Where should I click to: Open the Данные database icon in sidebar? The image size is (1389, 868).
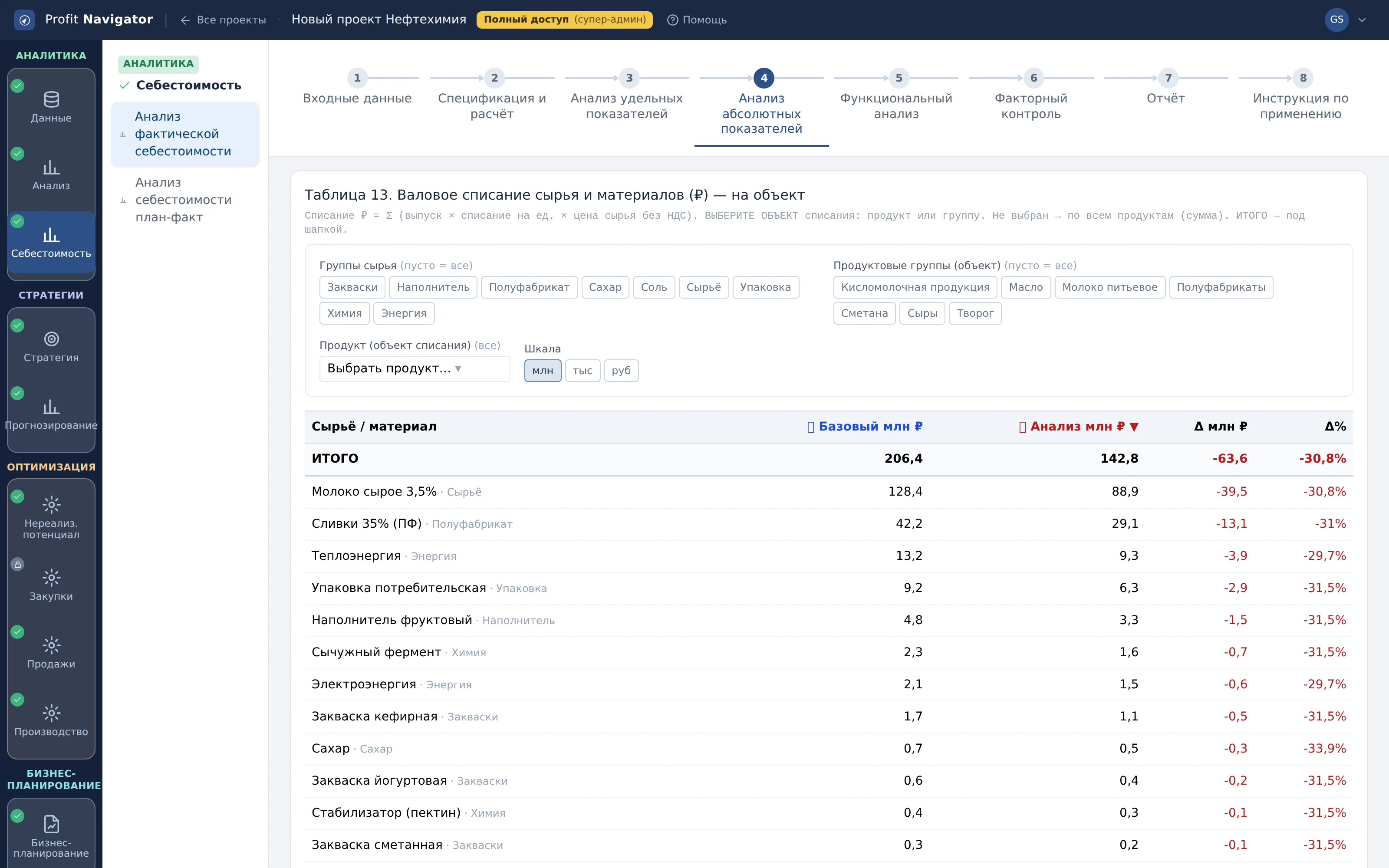coord(51,100)
